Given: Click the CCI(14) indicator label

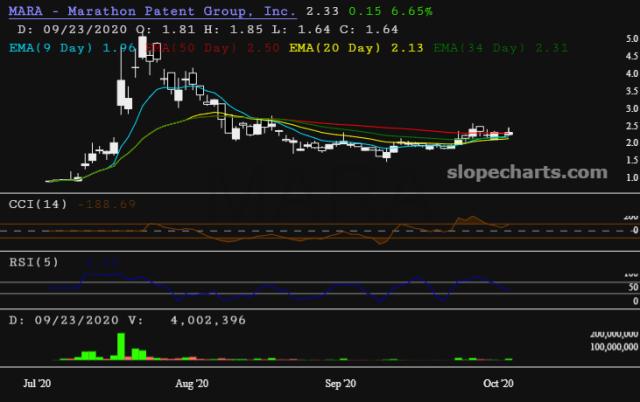Looking at the screenshot, I should coord(36,204).
